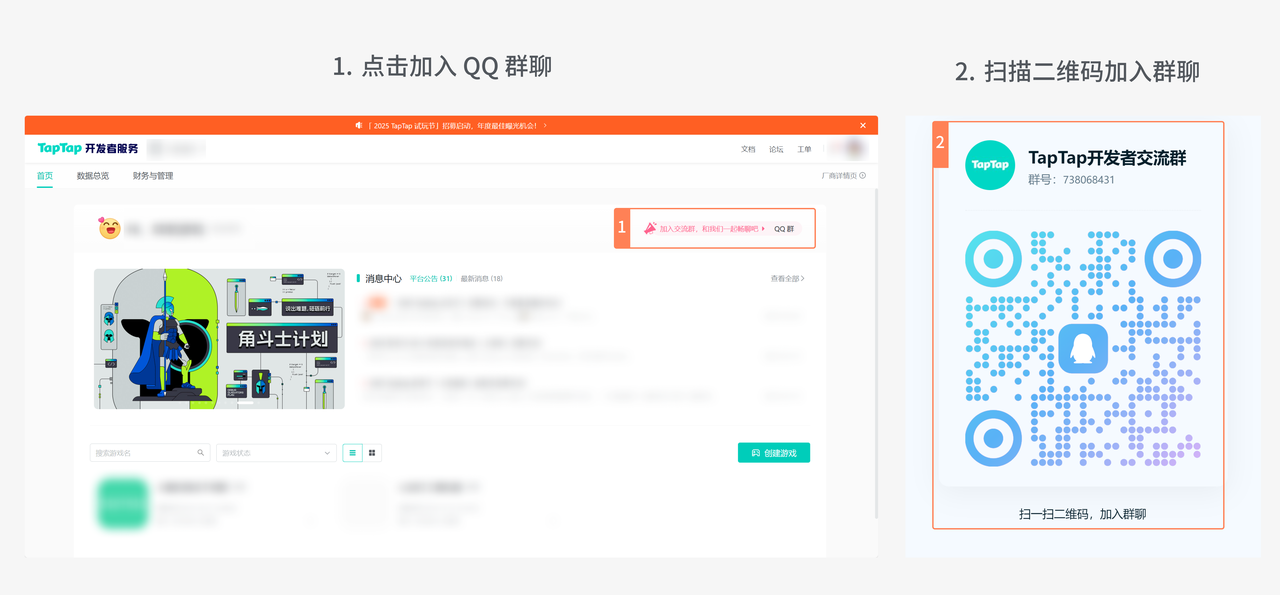This screenshot has width=1280, height=595.
Task: Click the magnifier icon in the game search box
Action: [201, 453]
